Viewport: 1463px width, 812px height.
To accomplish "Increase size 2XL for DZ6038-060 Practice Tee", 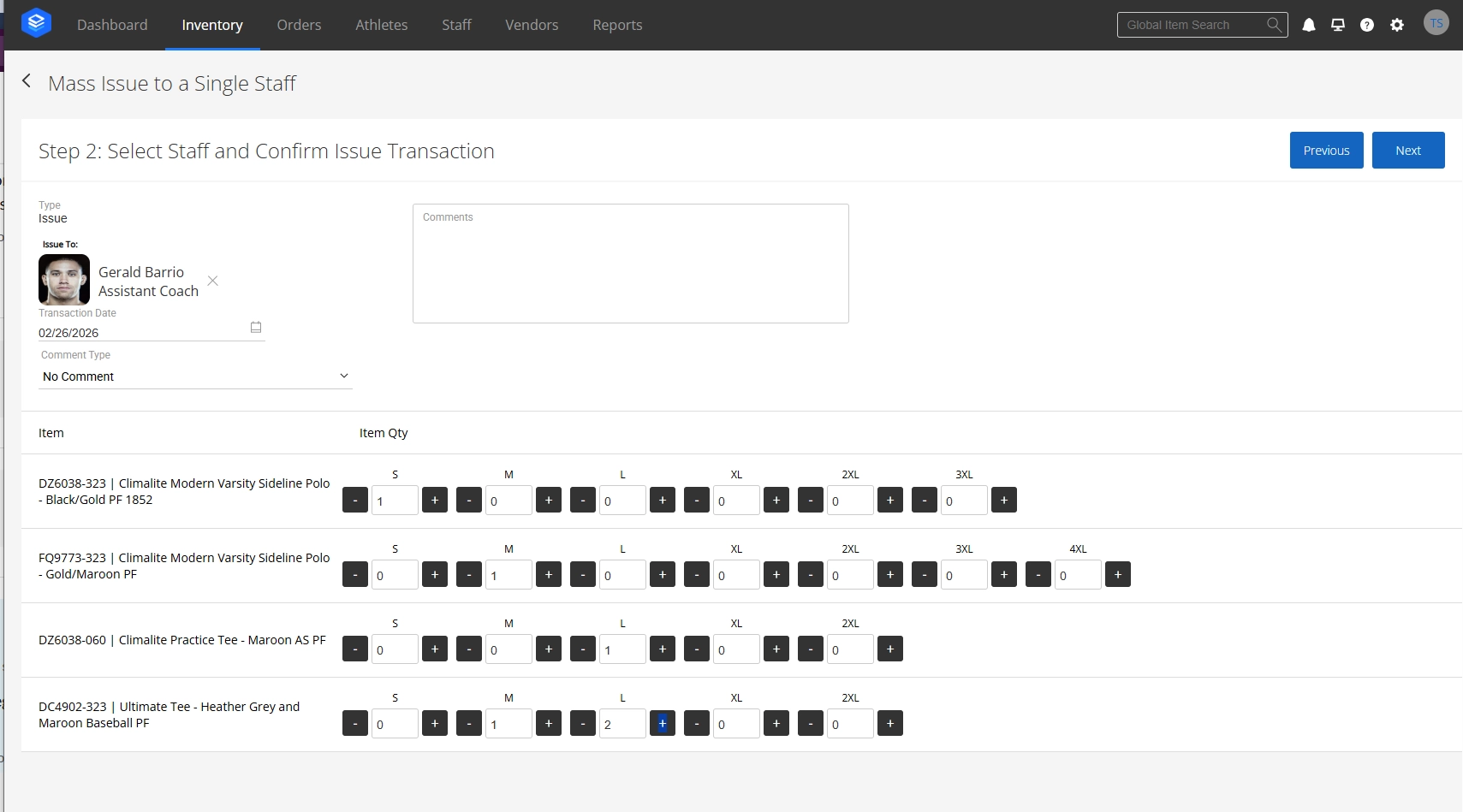I will 890,649.
